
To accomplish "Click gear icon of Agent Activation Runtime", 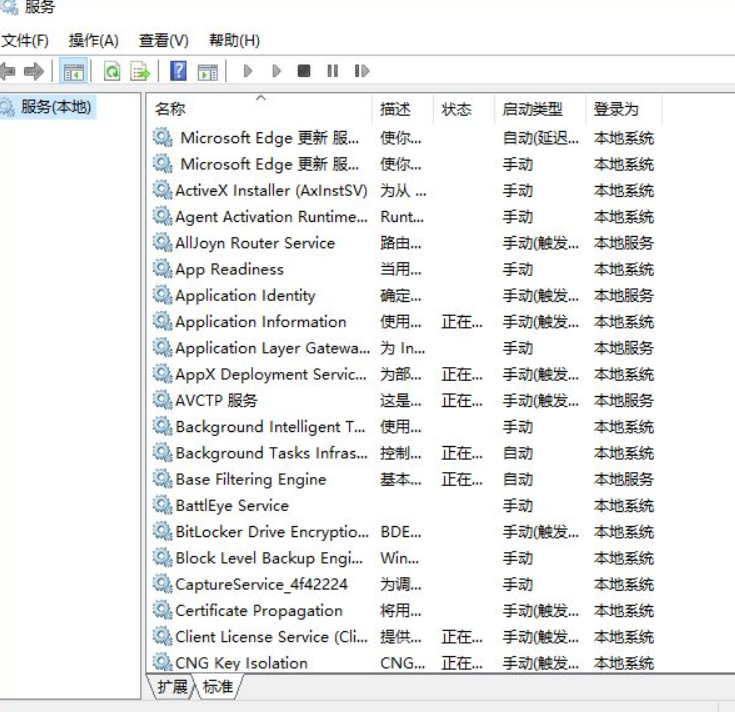I will tap(163, 216).
